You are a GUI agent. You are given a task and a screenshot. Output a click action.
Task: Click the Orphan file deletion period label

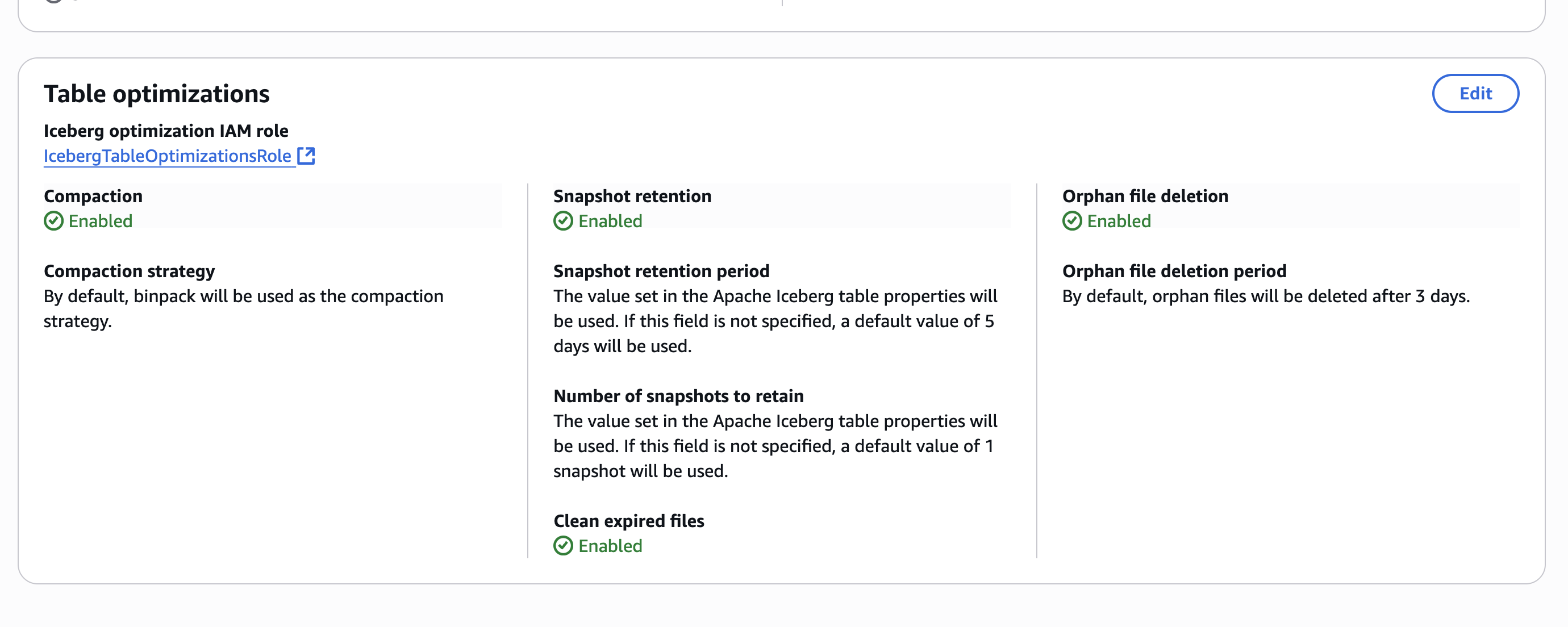click(x=1174, y=271)
